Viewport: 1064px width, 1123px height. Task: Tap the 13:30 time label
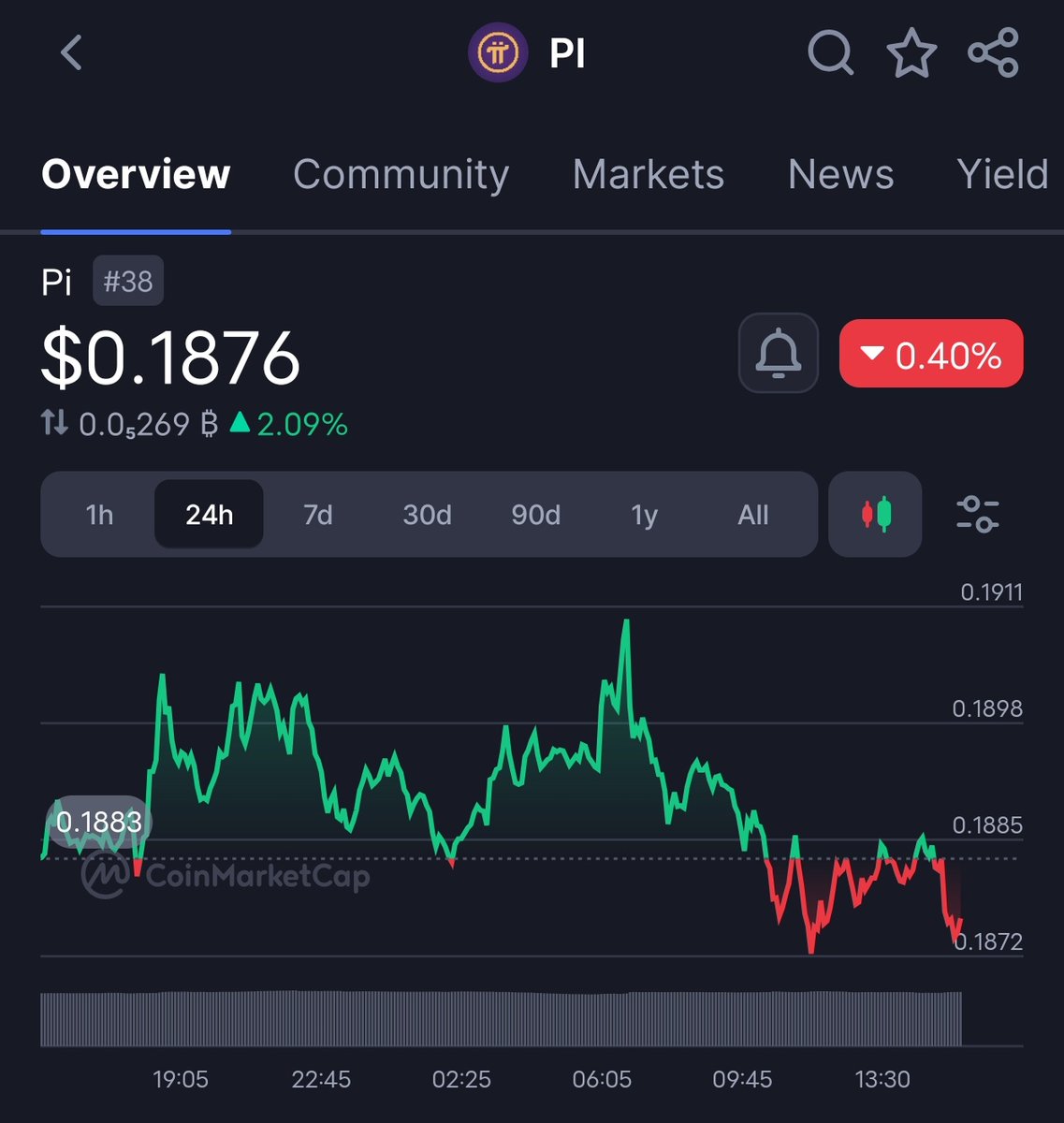pyautogui.click(x=882, y=1079)
